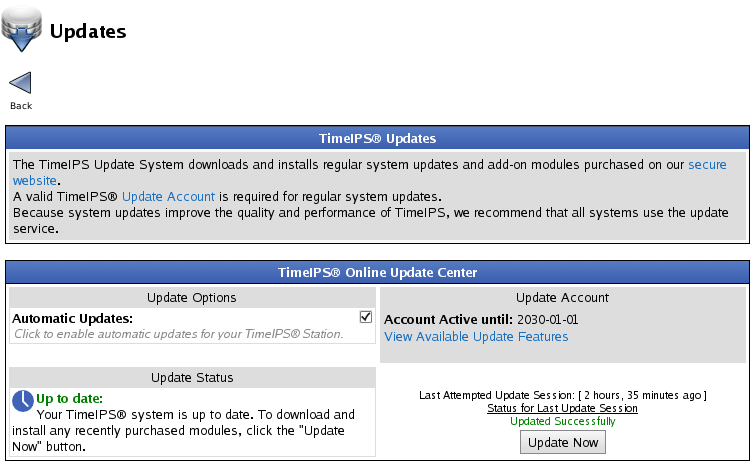The height and width of the screenshot is (467, 755).
Task: Click the TimeIPS® Updates header bar
Action: [x=378, y=138]
